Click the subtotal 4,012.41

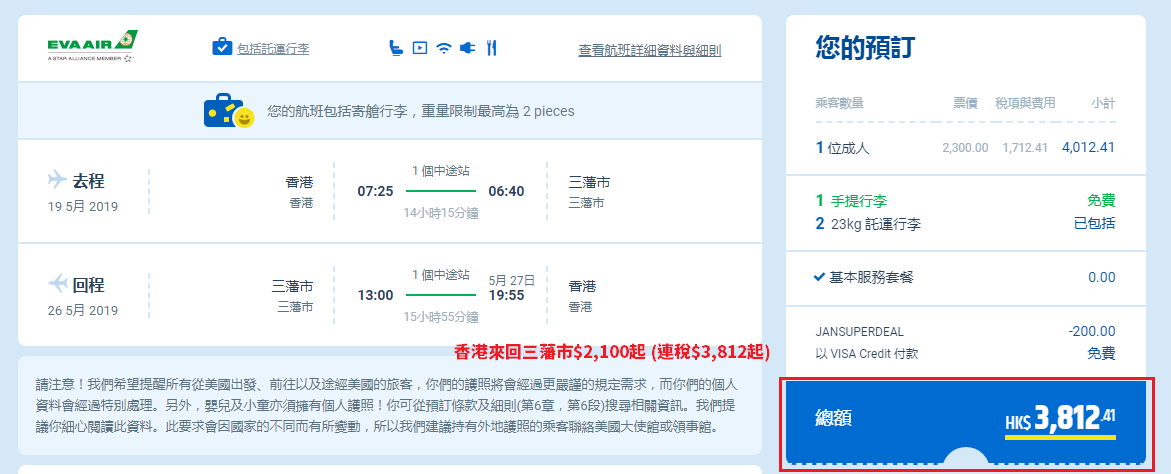point(1088,148)
